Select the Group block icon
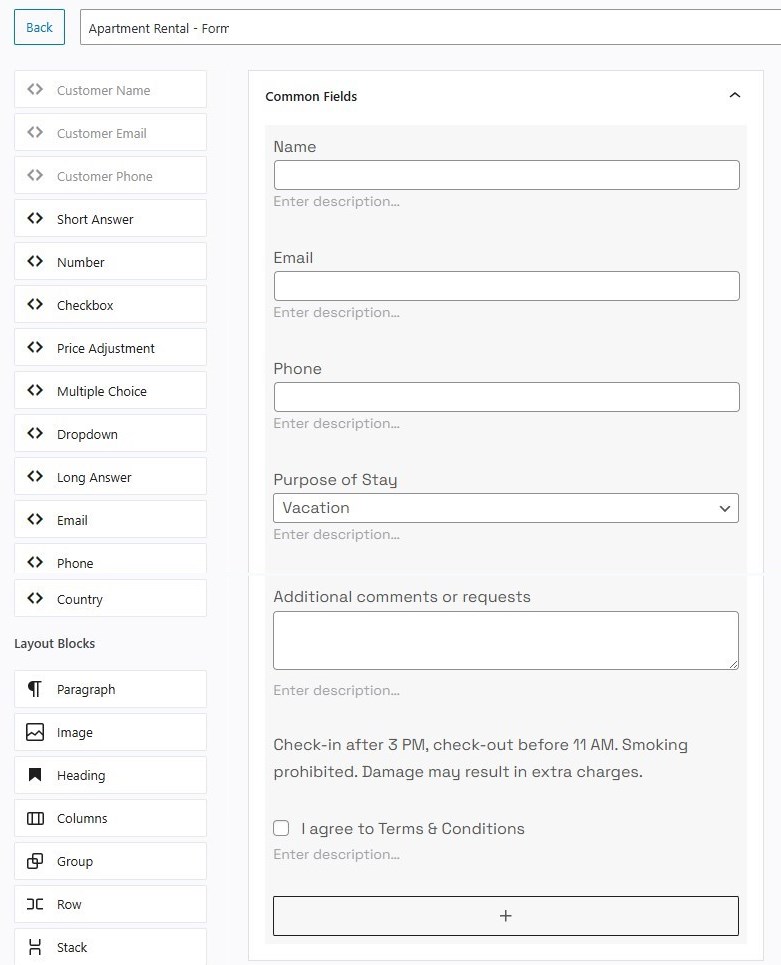This screenshot has width=781, height=965. (34, 861)
